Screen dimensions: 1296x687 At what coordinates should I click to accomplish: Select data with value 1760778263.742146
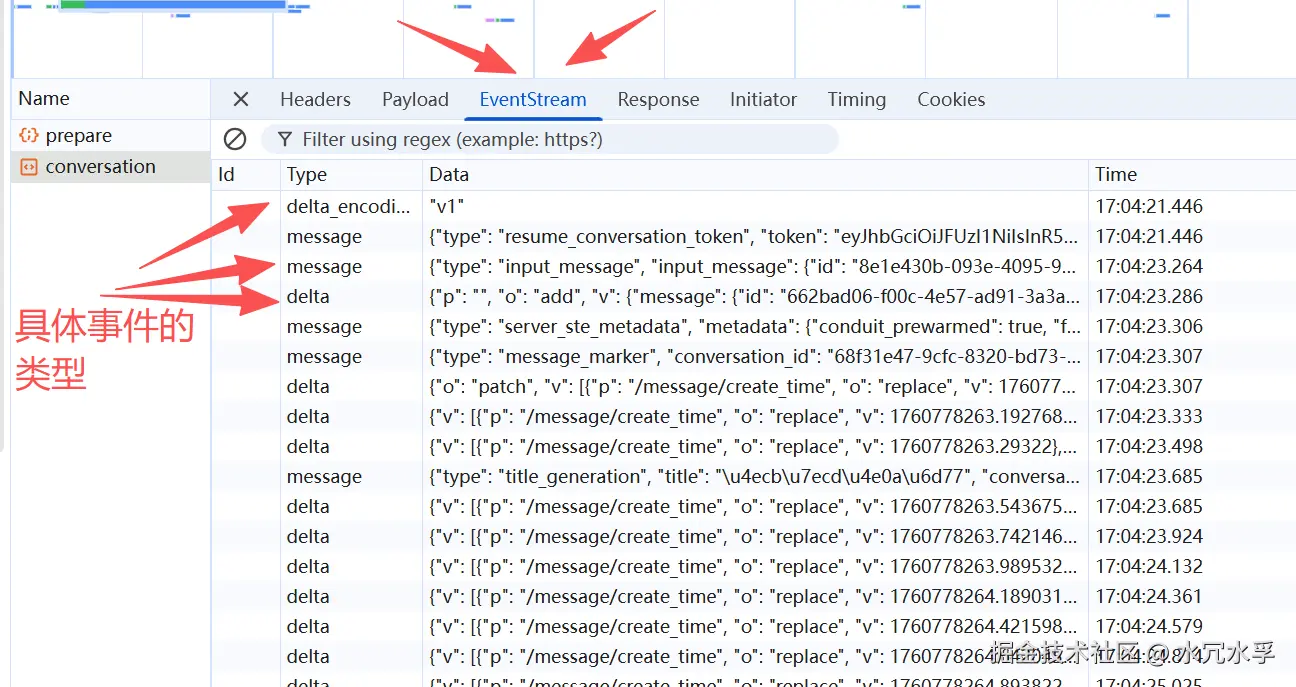(x=754, y=536)
